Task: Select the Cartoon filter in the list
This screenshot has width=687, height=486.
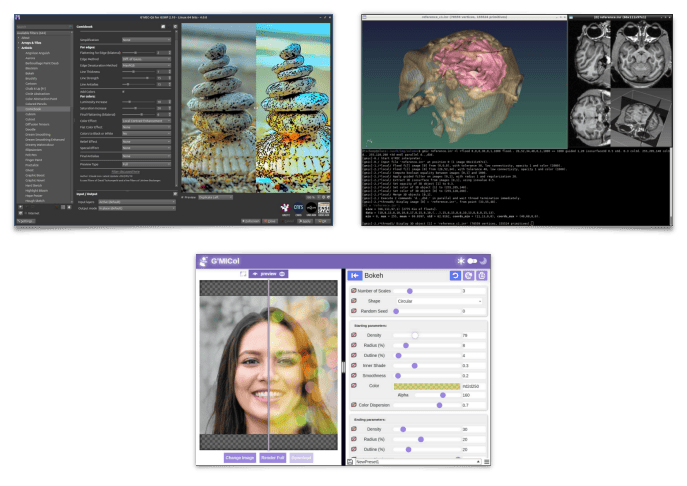Action: 31,84
